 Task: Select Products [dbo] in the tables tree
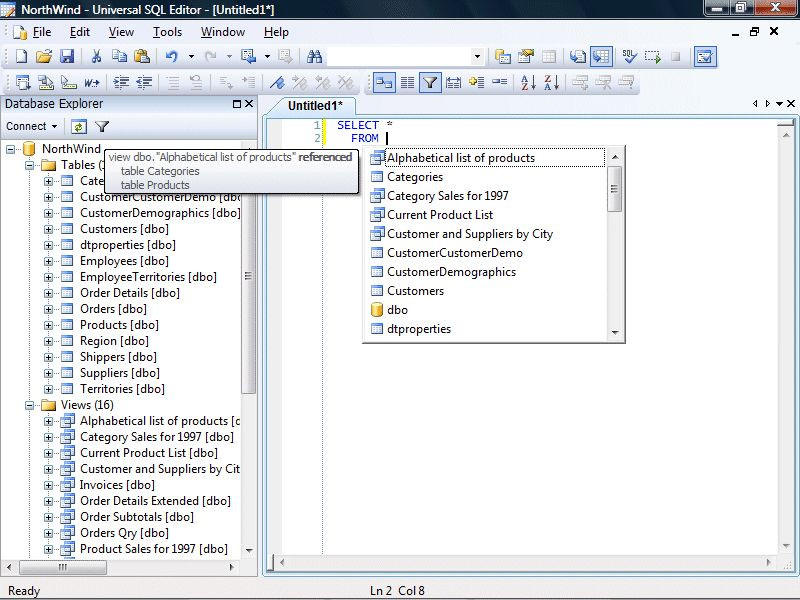(x=119, y=325)
